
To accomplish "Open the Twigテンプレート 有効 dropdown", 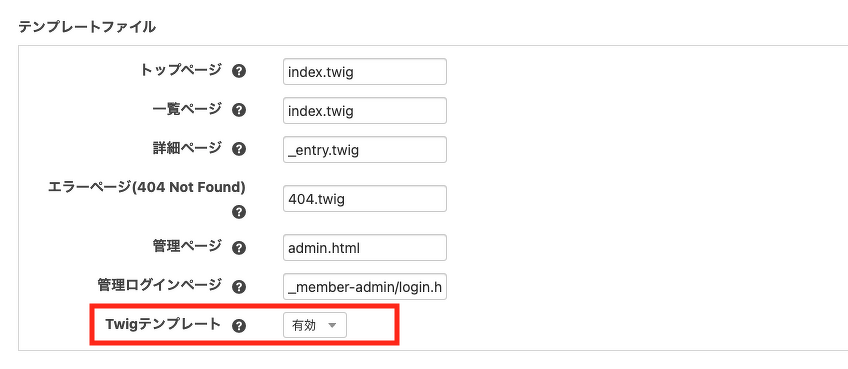I will [x=315, y=325].
